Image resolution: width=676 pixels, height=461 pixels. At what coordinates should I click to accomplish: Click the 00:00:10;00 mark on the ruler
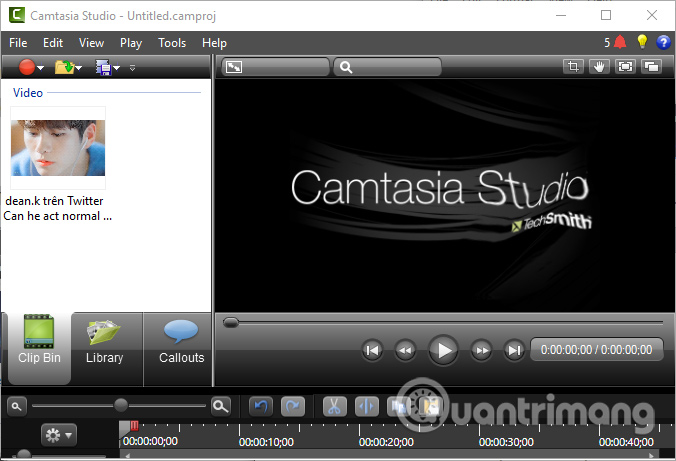pos(266,442)
